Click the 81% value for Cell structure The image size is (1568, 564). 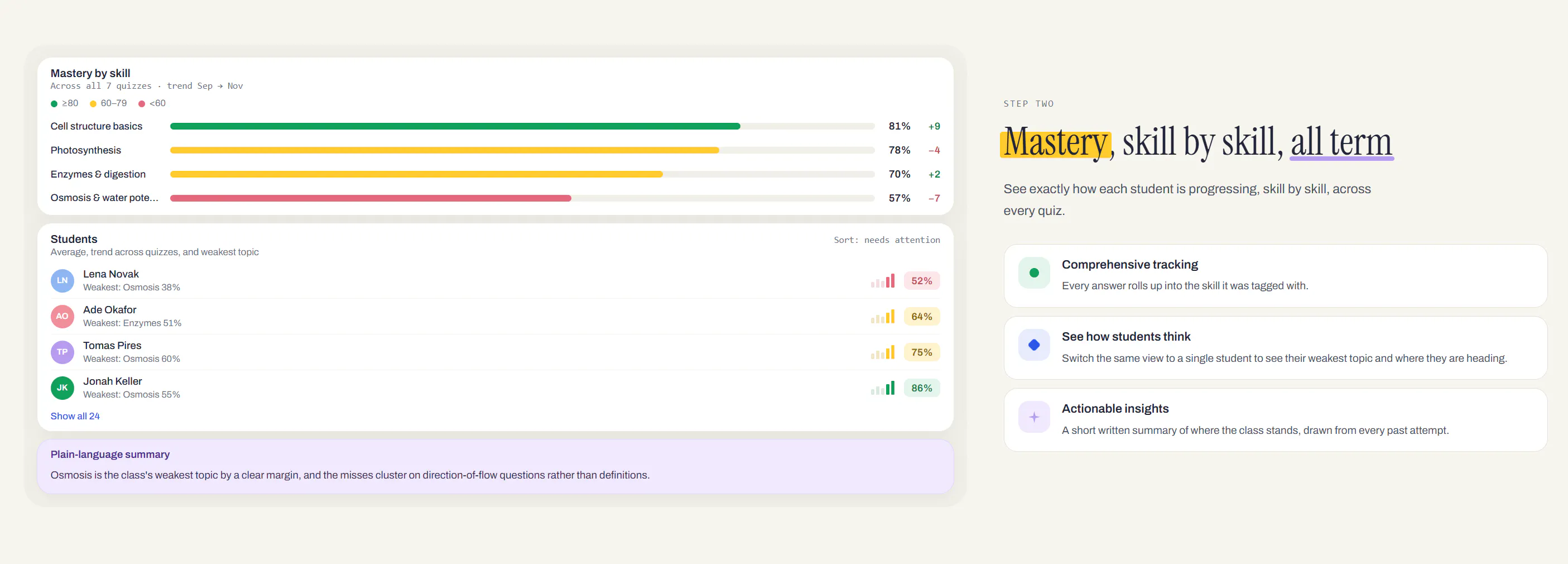coord(899,126)
